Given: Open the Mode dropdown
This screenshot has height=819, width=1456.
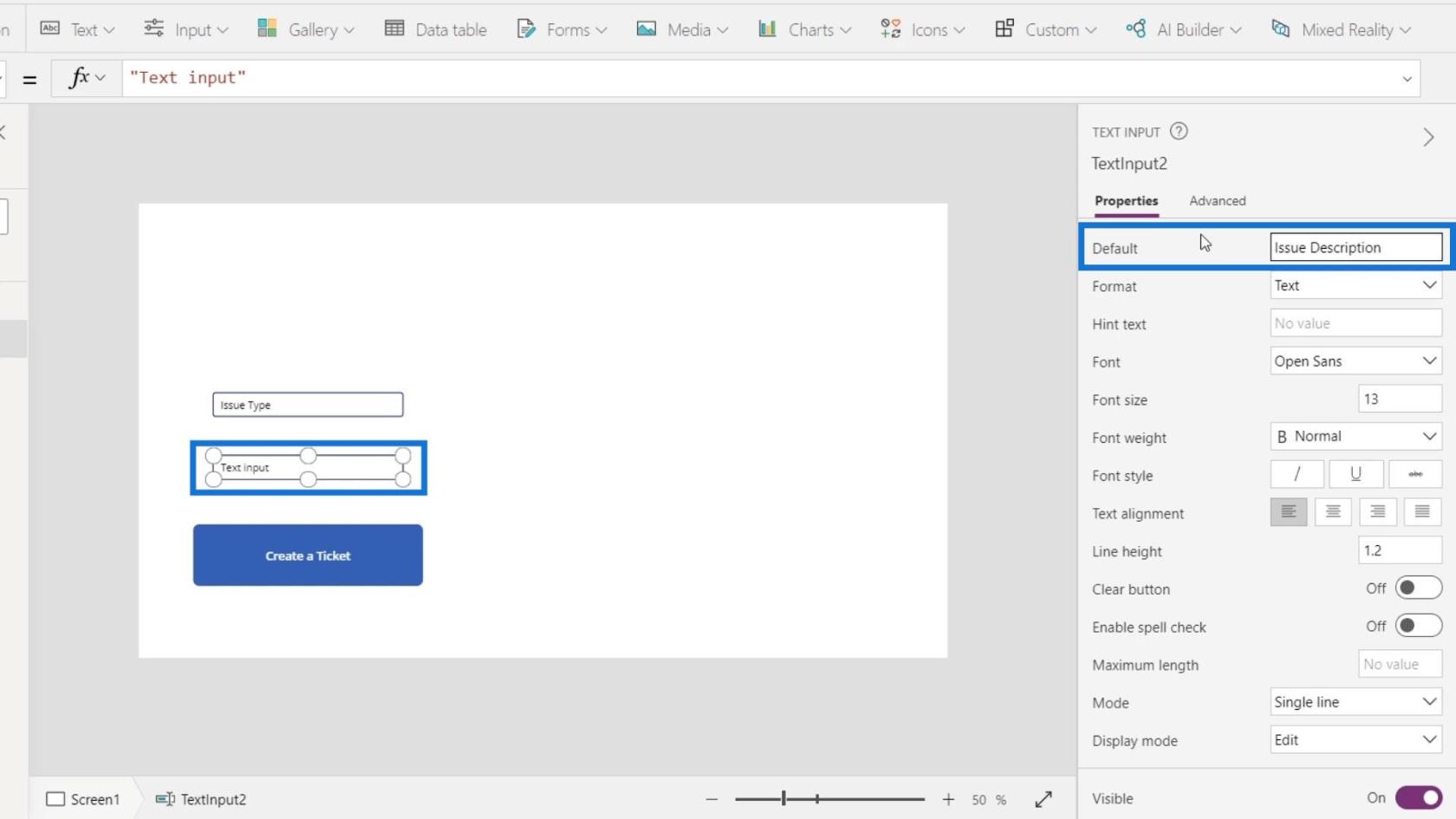Looking at the screenshot, I should tap(1355, 702).
